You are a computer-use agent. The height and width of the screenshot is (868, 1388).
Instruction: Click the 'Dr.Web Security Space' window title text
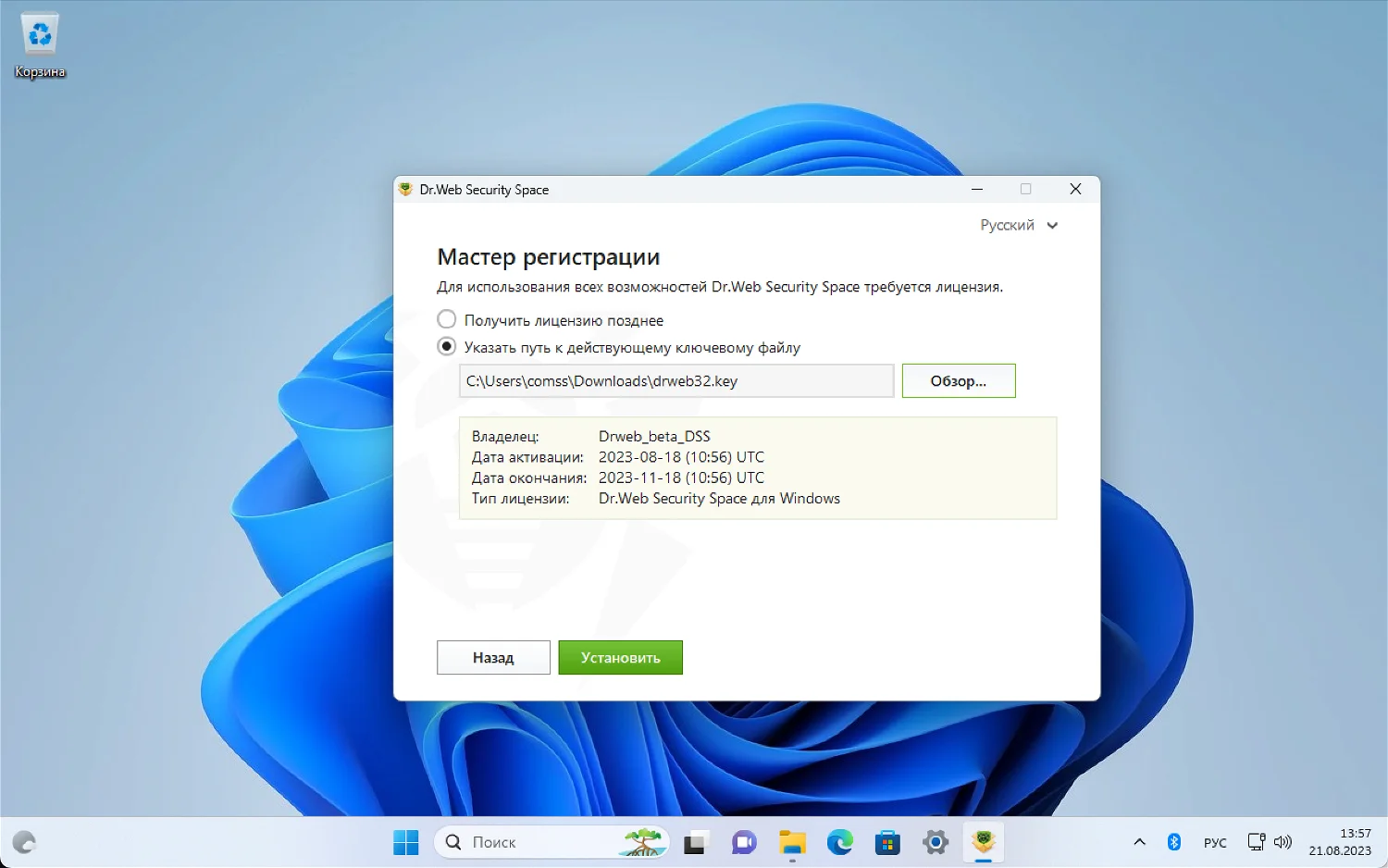484,190
